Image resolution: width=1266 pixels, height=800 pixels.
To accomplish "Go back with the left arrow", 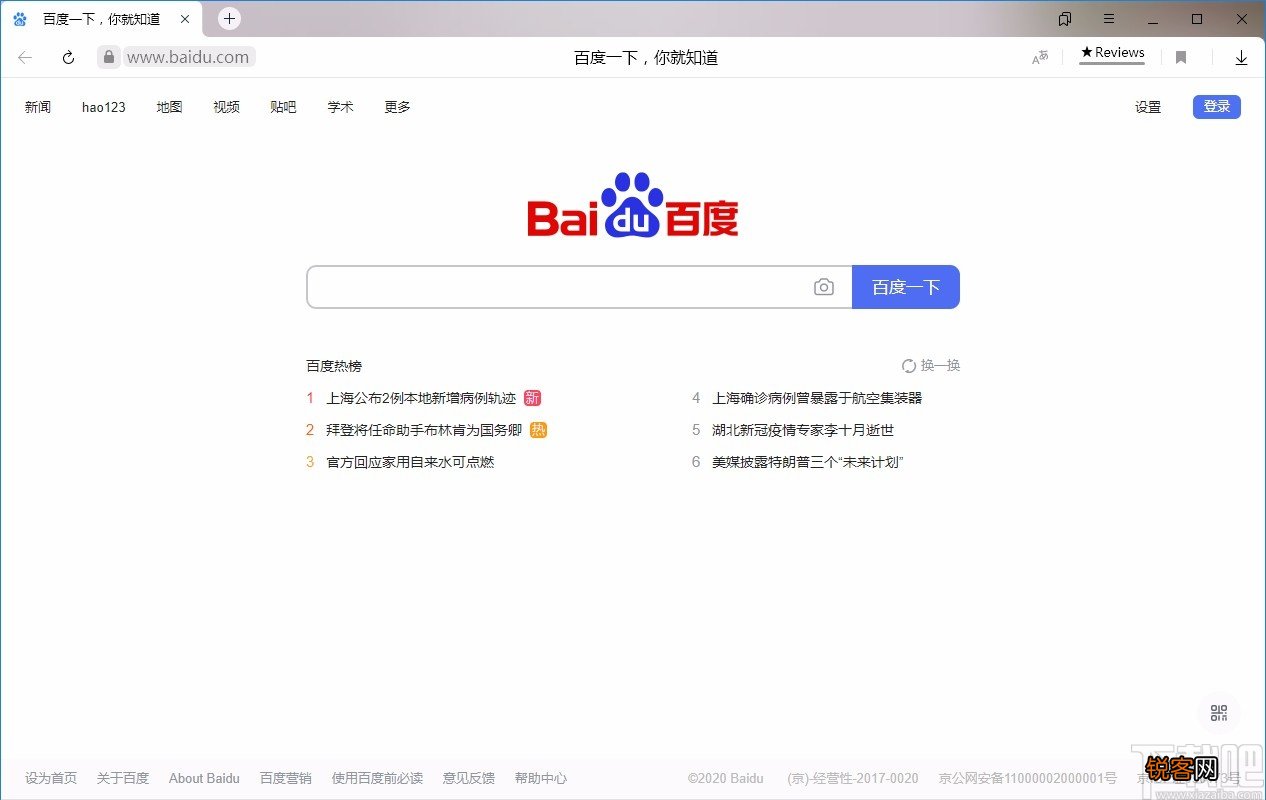I will coord(25,58).
